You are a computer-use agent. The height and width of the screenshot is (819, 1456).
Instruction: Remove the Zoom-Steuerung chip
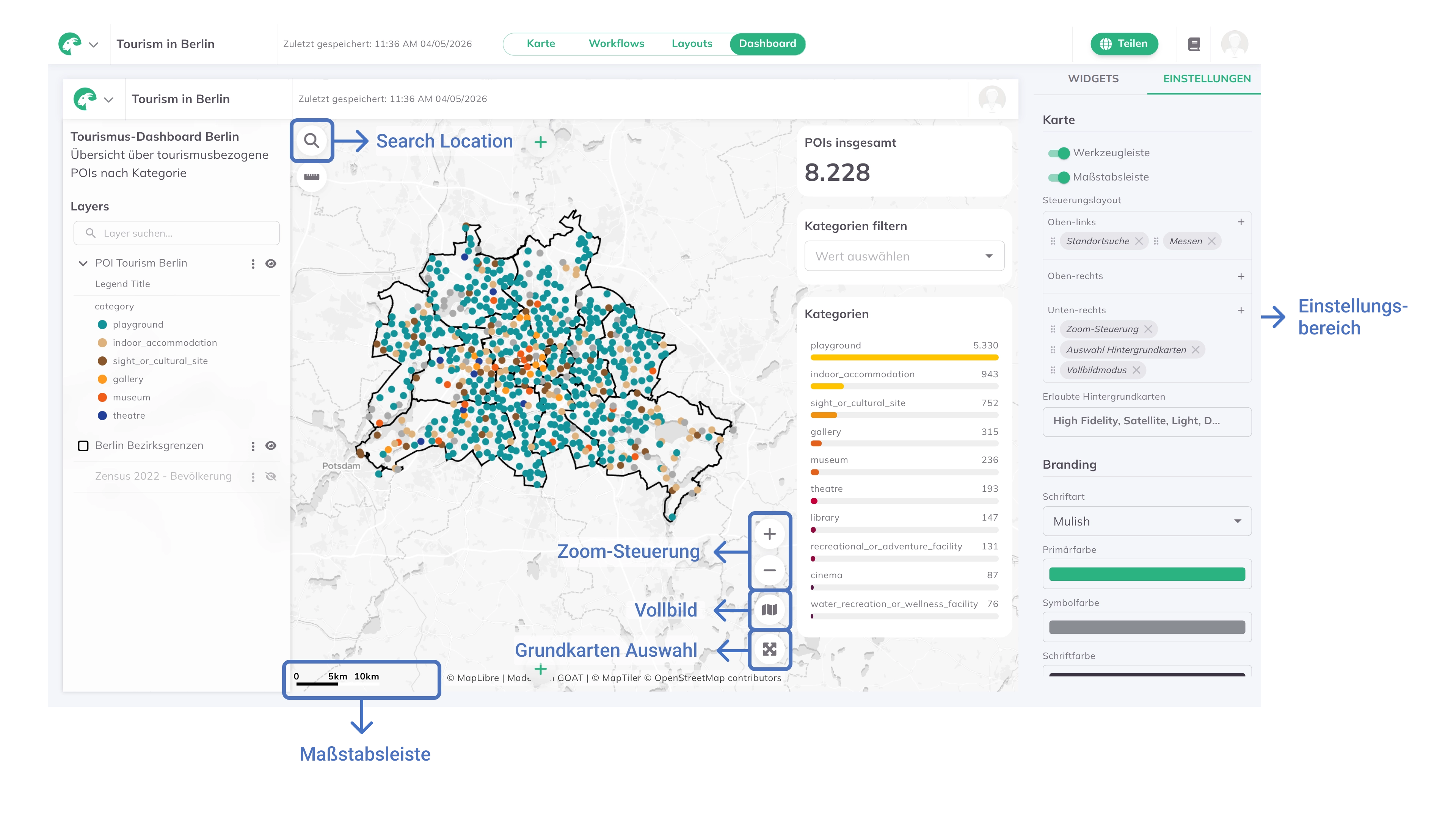pos(1148,329)
